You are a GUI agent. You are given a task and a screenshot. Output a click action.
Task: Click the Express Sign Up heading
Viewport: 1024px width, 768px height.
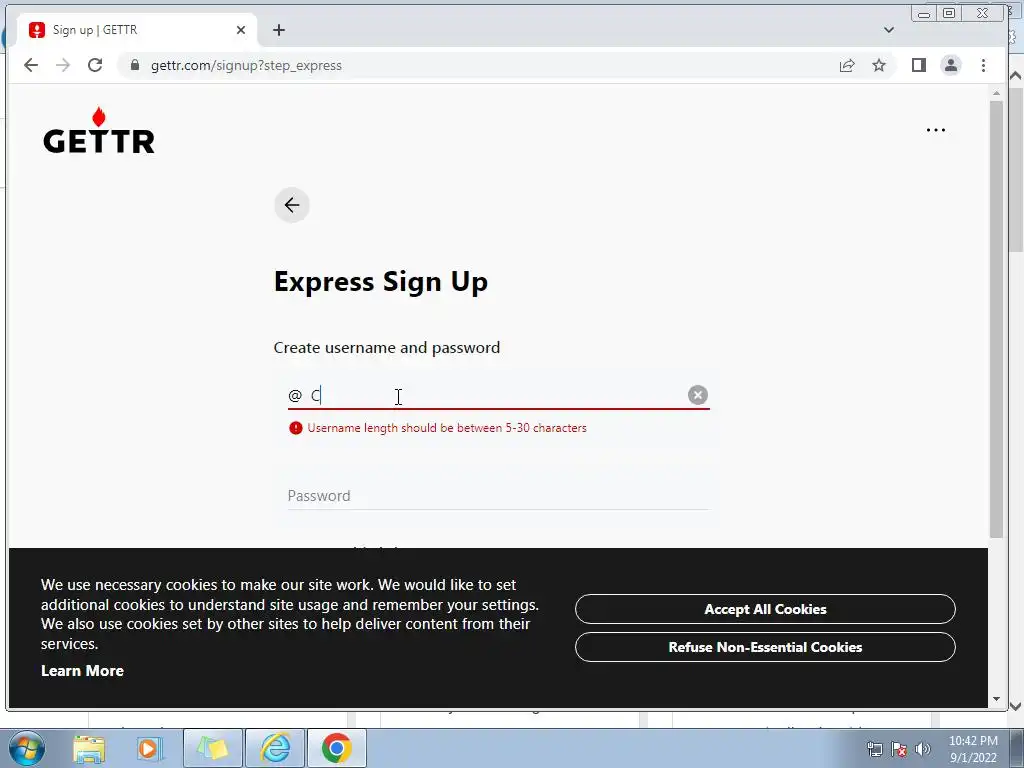tap(381, 282)
